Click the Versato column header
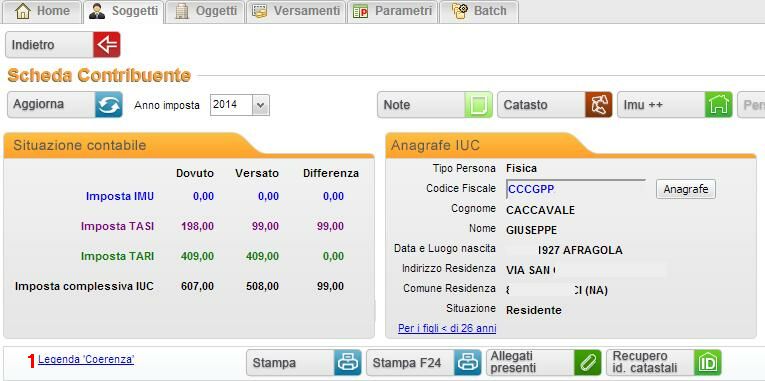Image resolution: width=765 pixels, height=381 pixels. (x=257, y=173)
